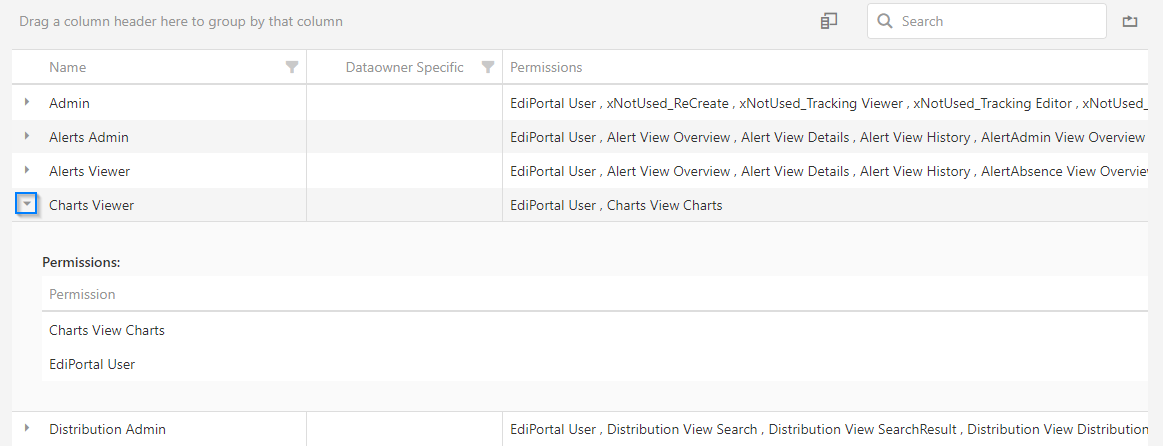Screen dimensions: 1163x446
Task: Expand the Alerts Admin row
Action: click(x=27, y=136)
